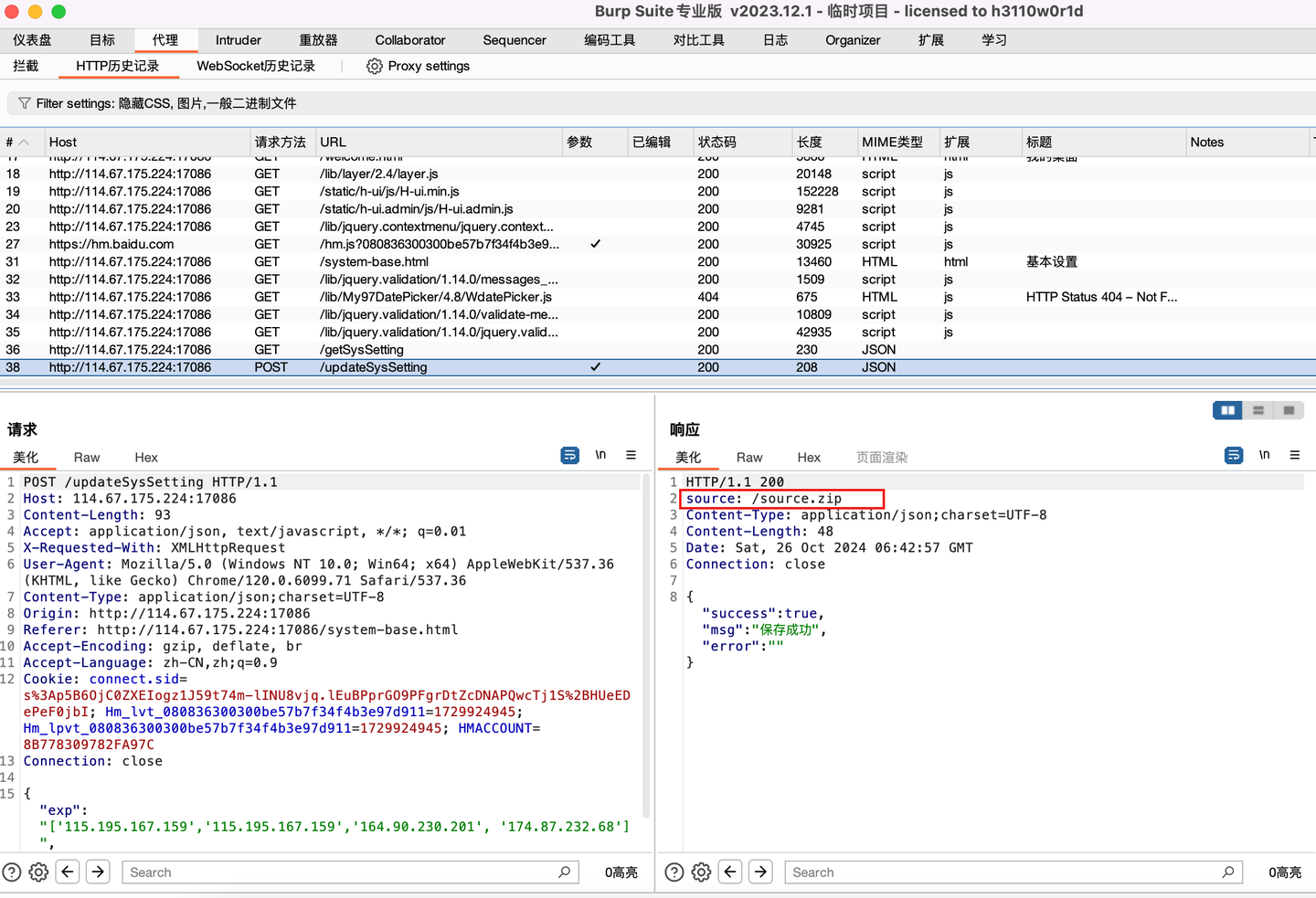Select the stacked vertical layout view toggle

pyautogui.click(x=1259, y=410)
